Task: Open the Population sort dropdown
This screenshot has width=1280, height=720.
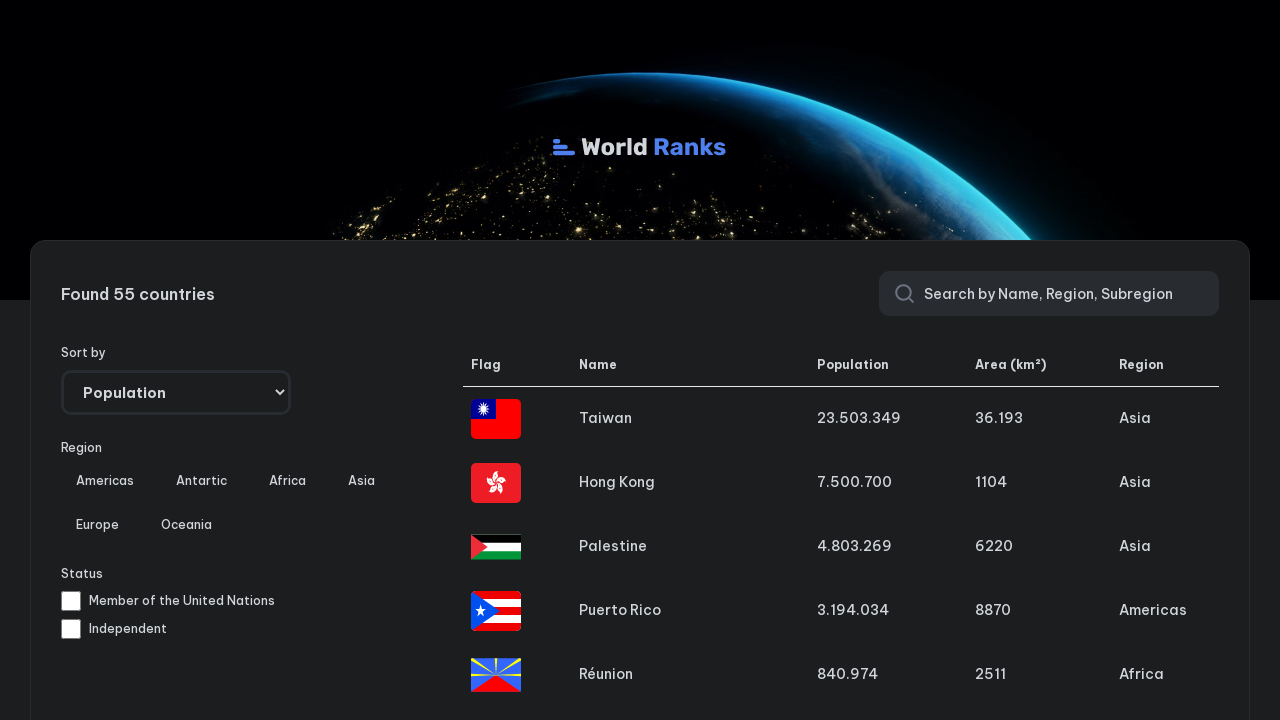Action: tap(176, 392)
